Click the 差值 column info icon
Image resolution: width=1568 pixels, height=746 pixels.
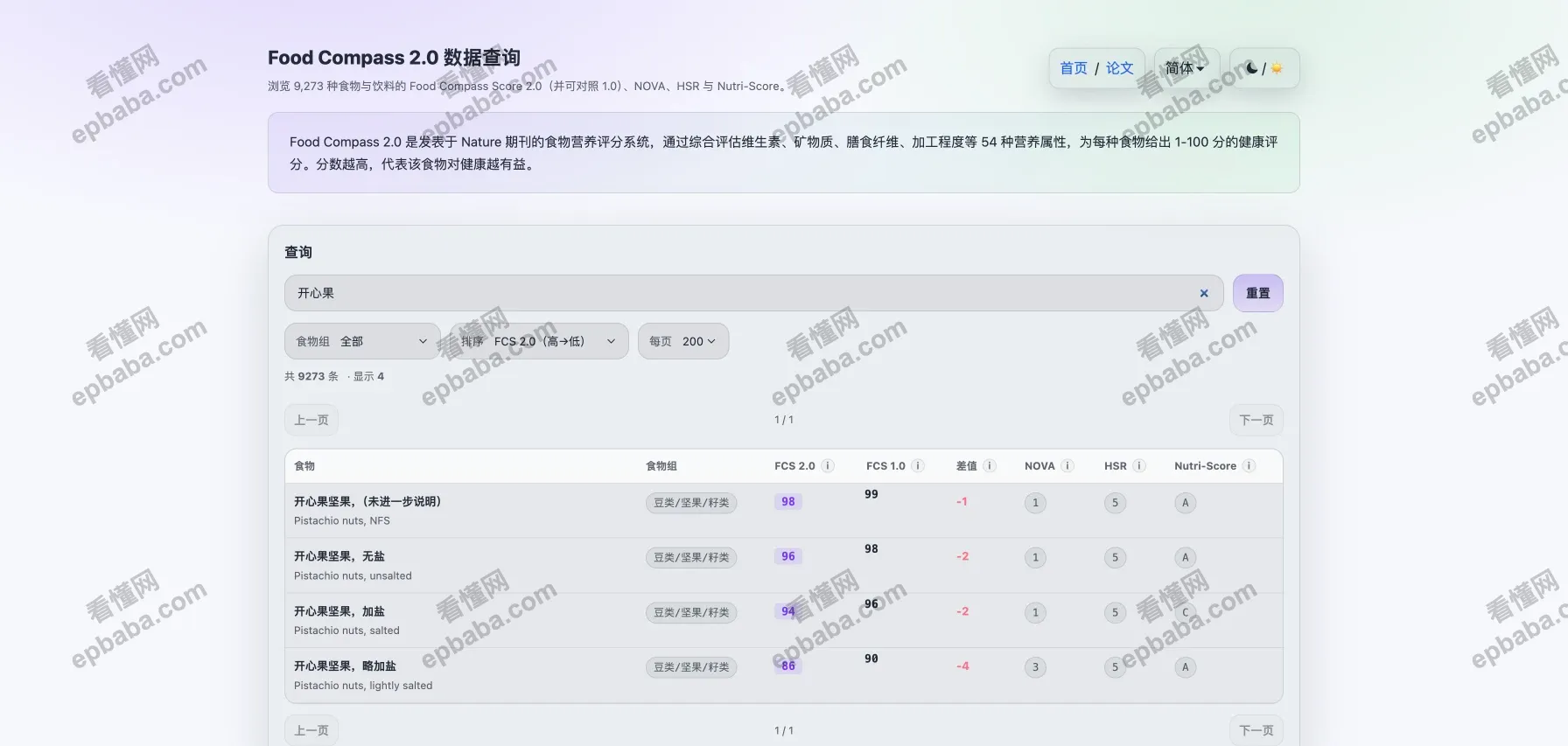990,466
